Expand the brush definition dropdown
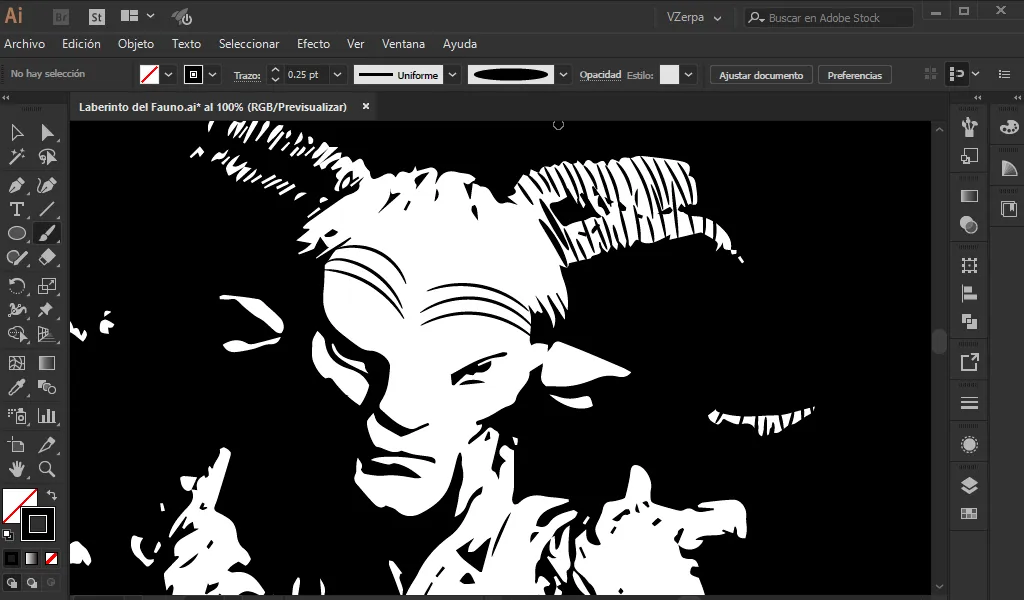 coord(563,75)
